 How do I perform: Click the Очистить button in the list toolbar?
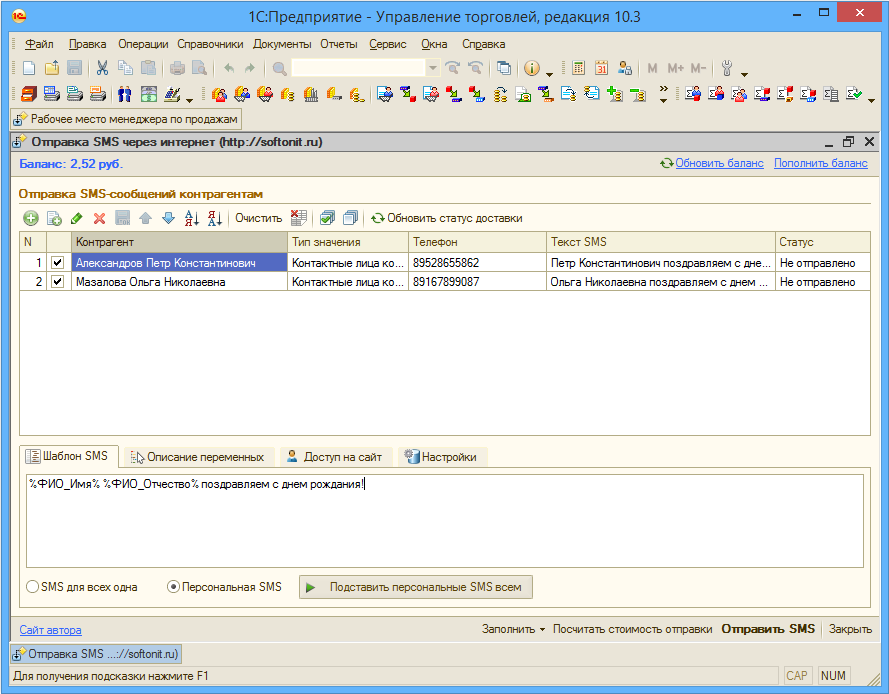(259, 218)
